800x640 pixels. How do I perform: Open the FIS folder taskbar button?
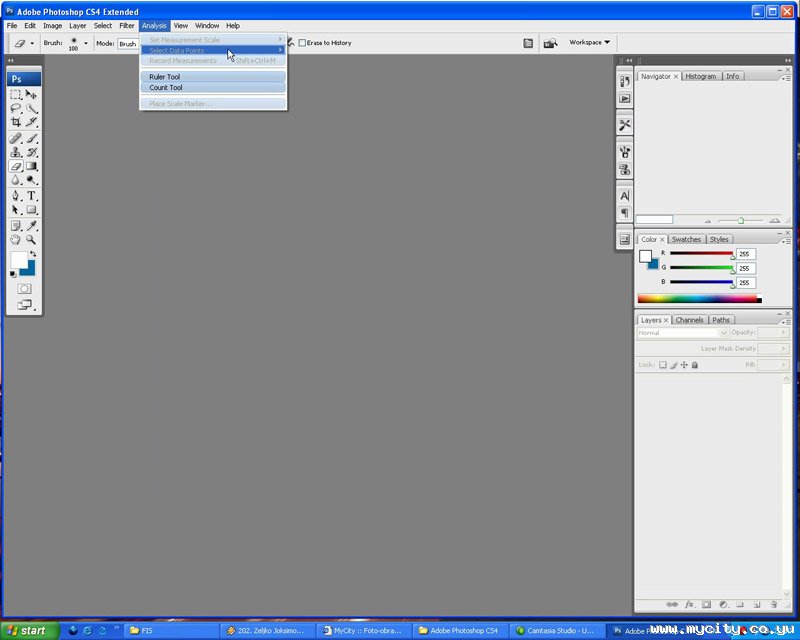[171, 631]
